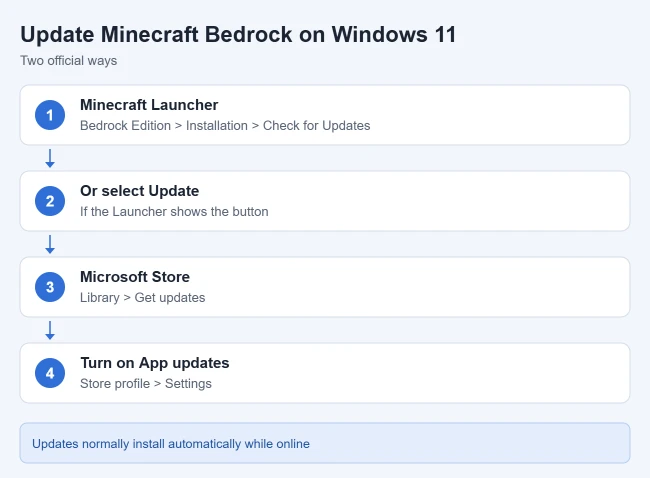Click the 'Turn on App updates' card title

155,363
